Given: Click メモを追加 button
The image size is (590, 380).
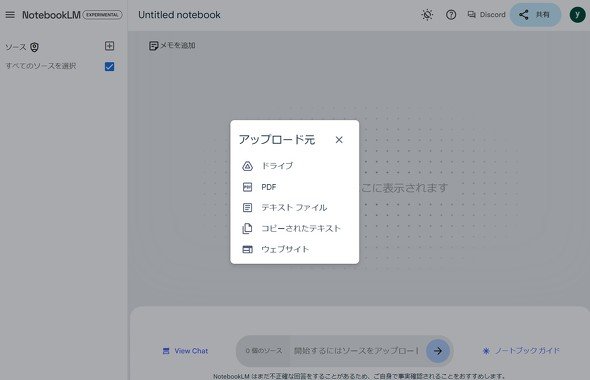Looking at the screenshot, I should coord(172,46).
